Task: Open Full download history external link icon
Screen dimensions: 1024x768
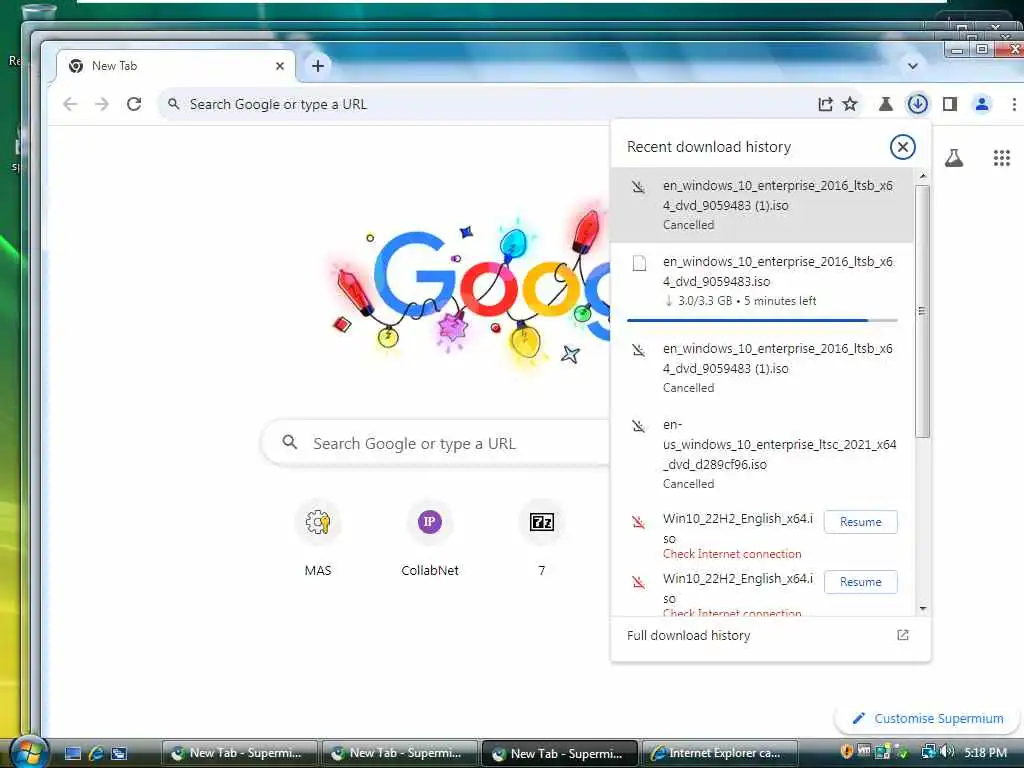Action: point(903,635)
